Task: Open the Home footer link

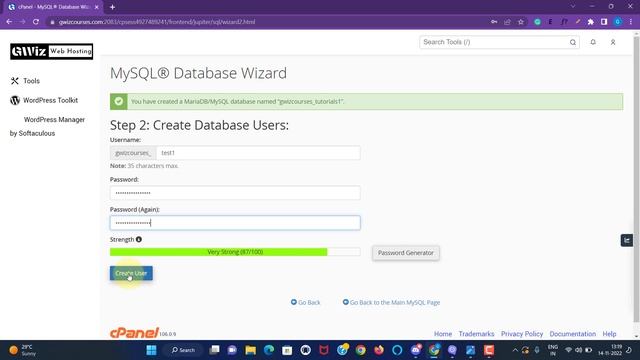Action: pyautogui.click(x=443, y=334)
